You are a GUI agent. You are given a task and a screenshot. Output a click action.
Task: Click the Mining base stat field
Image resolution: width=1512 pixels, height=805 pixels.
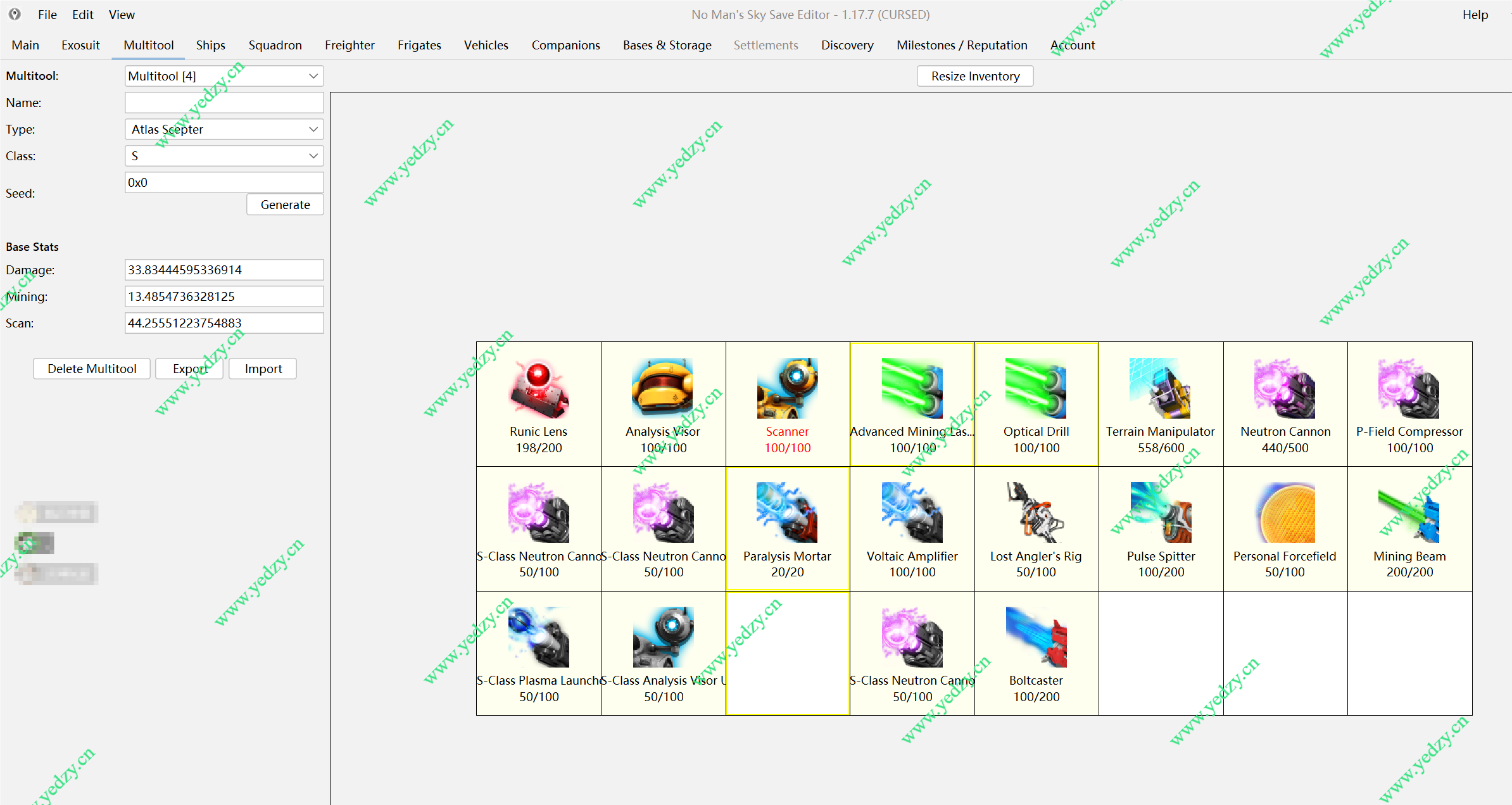224,296
